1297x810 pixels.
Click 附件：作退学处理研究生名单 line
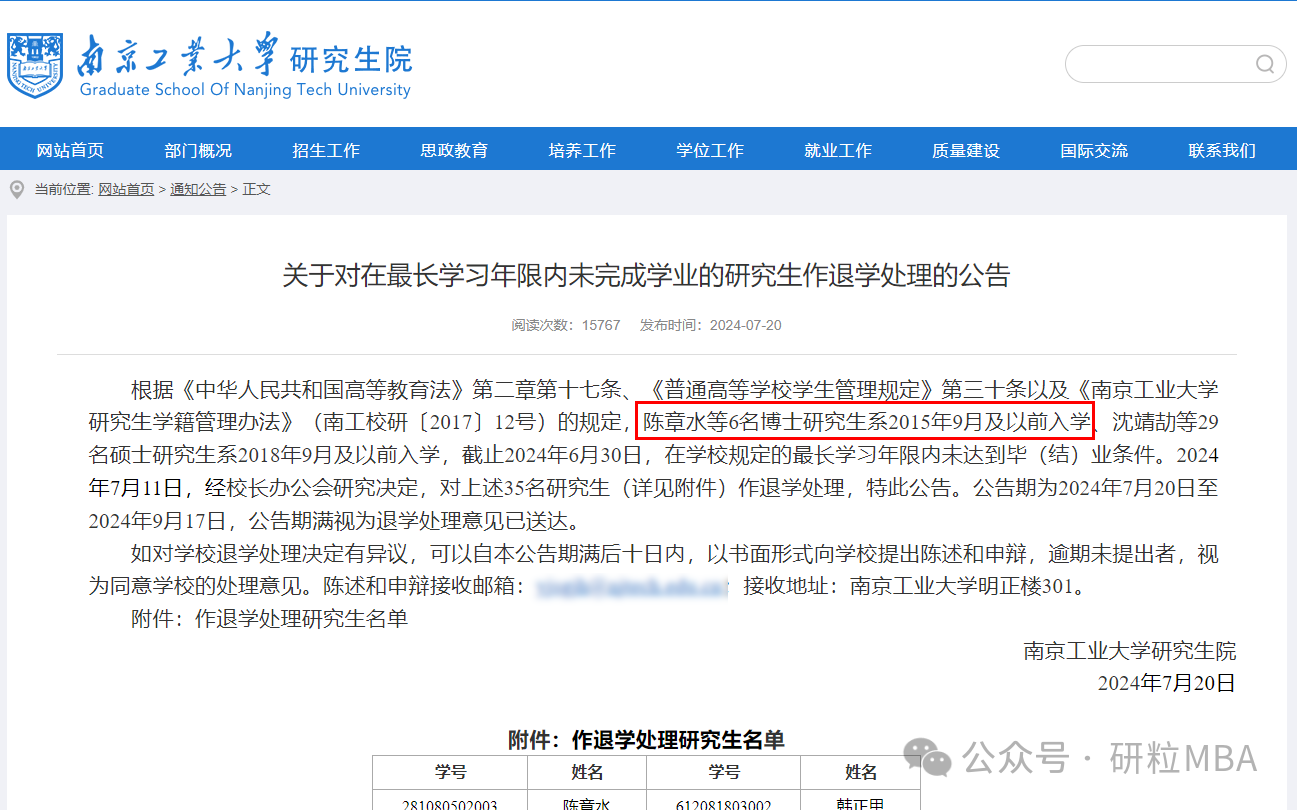pyautogui.click(x=269, y=619)
